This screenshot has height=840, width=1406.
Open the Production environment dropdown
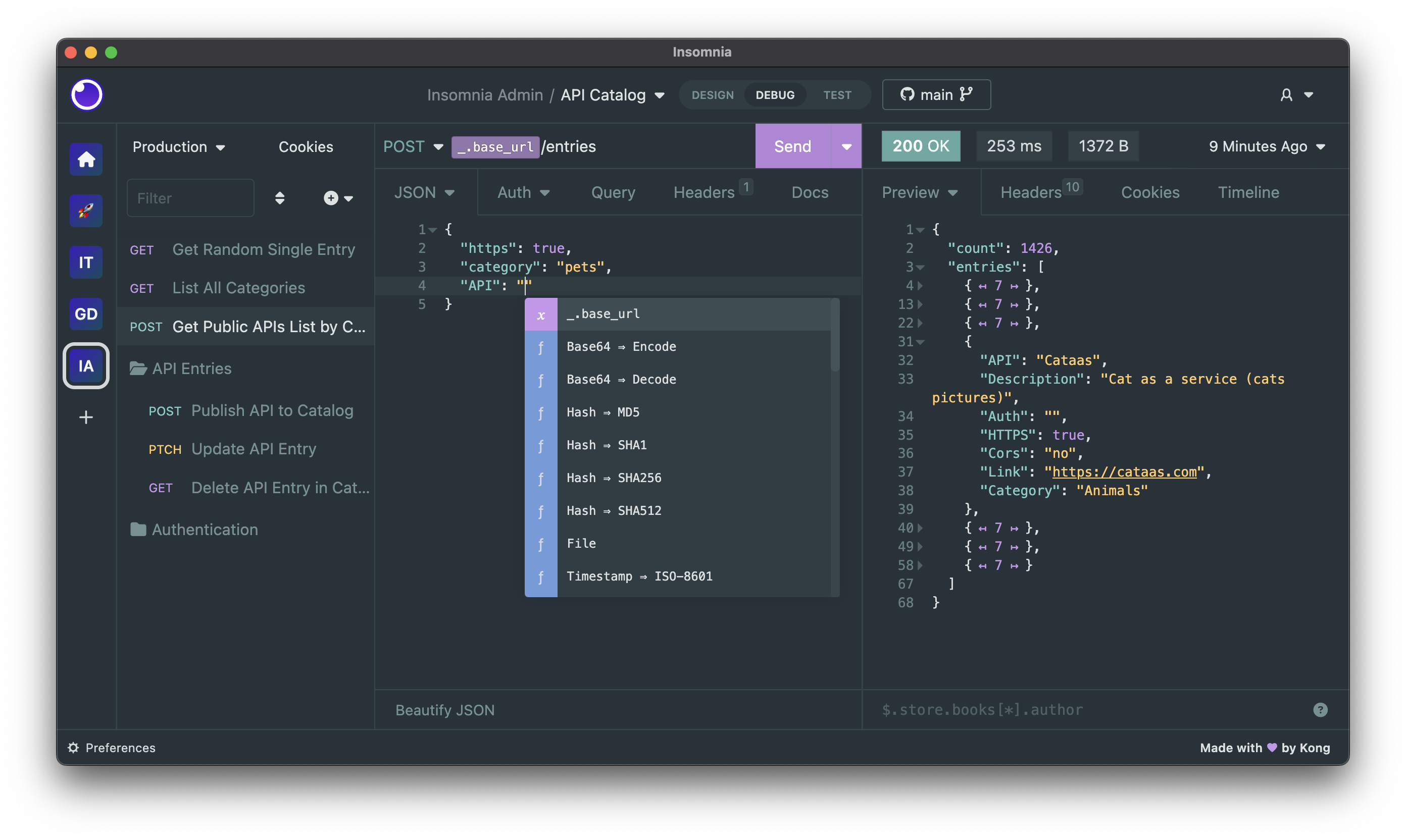click(x=179, y=145)
